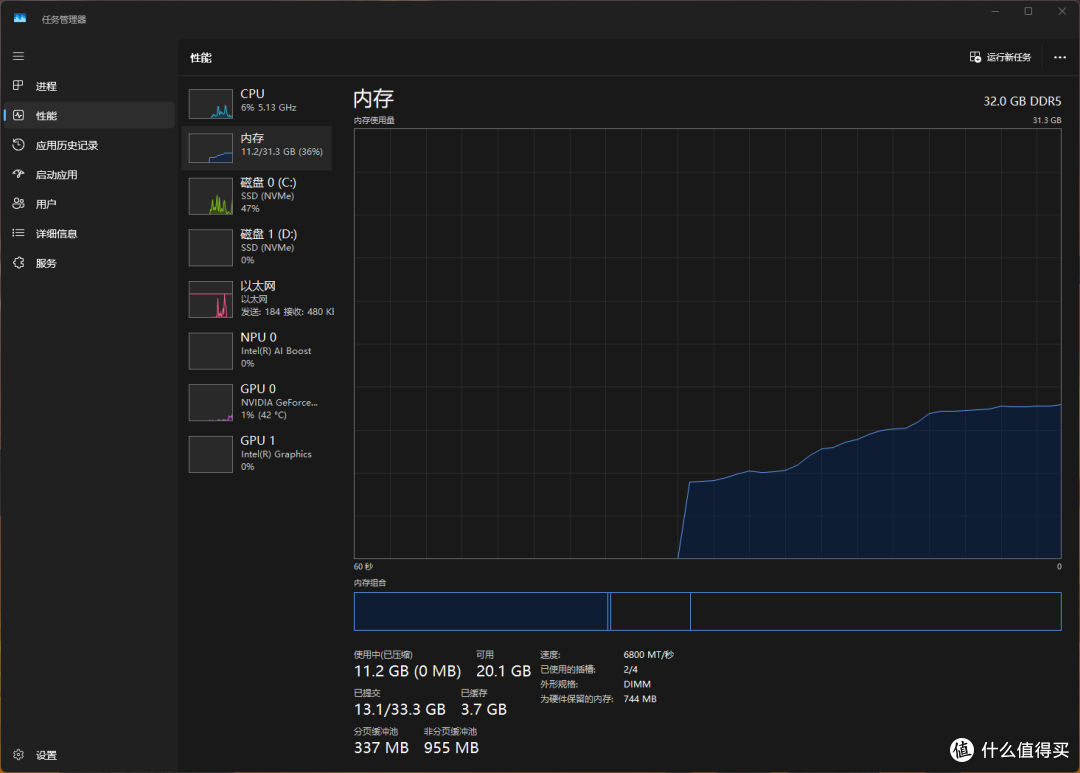Click the 337 MB paged pool value
Screen dimensions: 1080x773
[382, 748]
